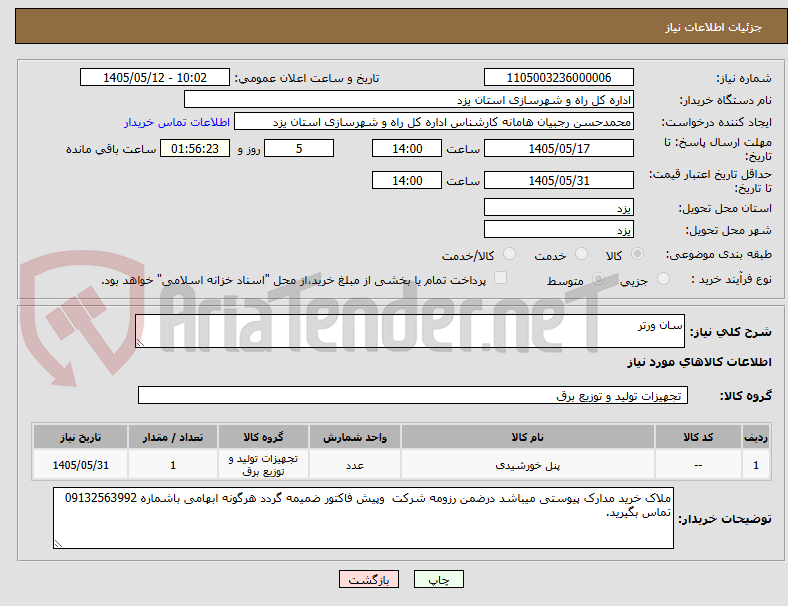788x606 pixels.
Task: Select the جزیی purchase type radio
Action: pos(663,279)
